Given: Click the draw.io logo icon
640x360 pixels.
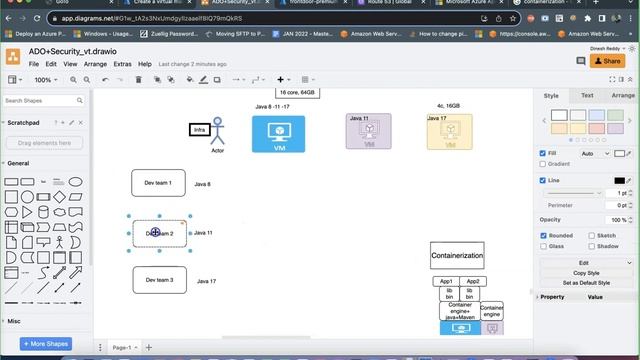Looking at the screenshot, I should click(13, 57).
